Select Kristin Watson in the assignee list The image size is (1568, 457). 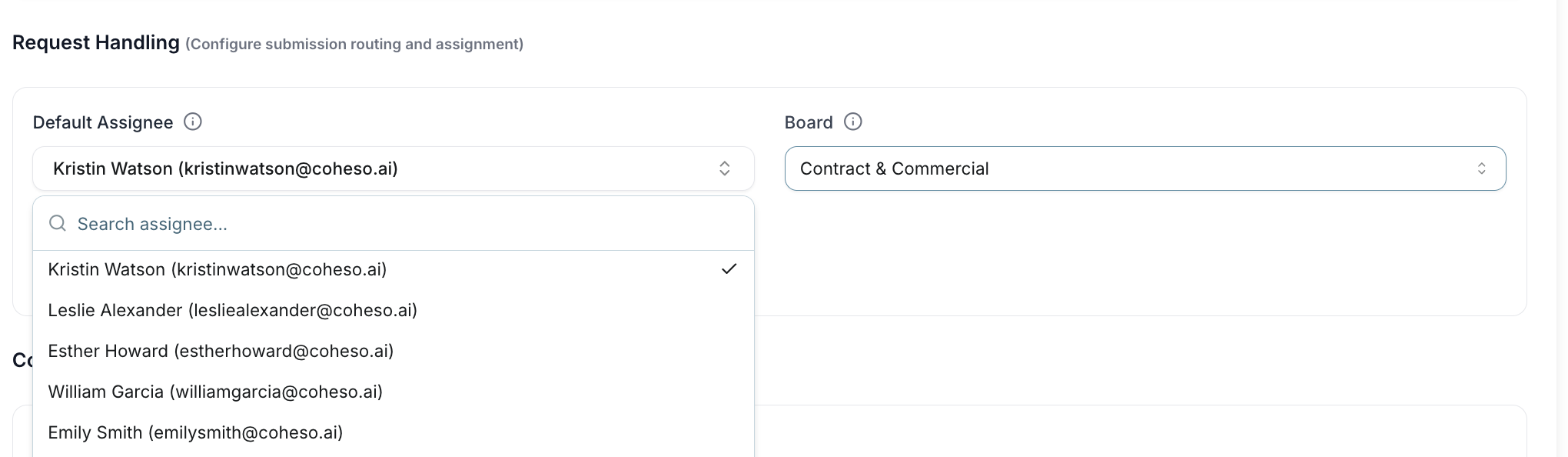[218, 269]
